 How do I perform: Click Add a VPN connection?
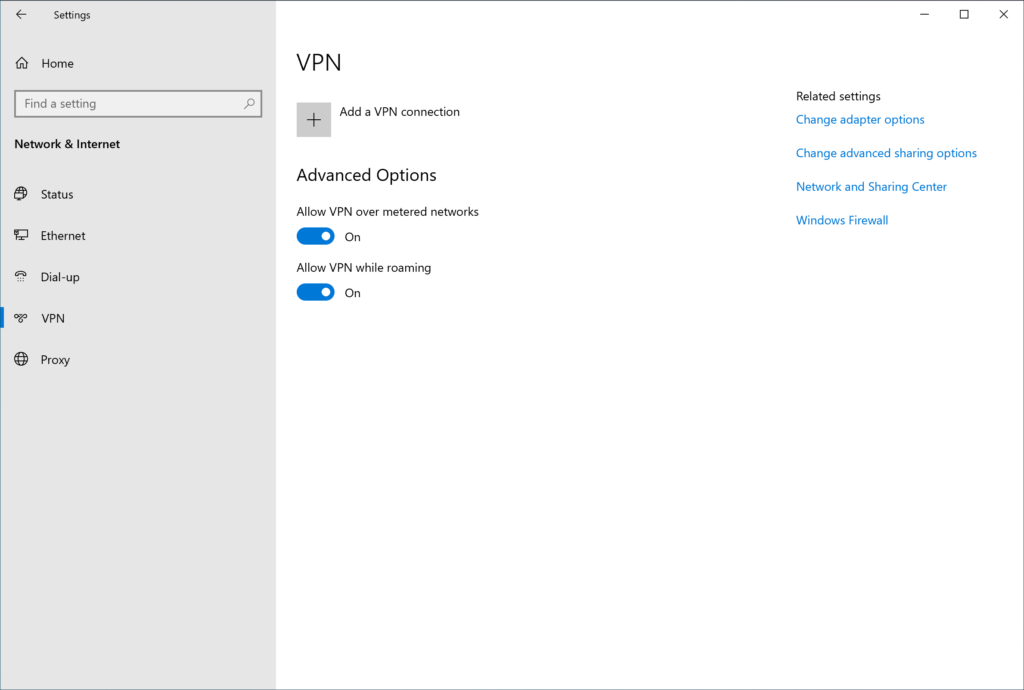coord(399,112)
